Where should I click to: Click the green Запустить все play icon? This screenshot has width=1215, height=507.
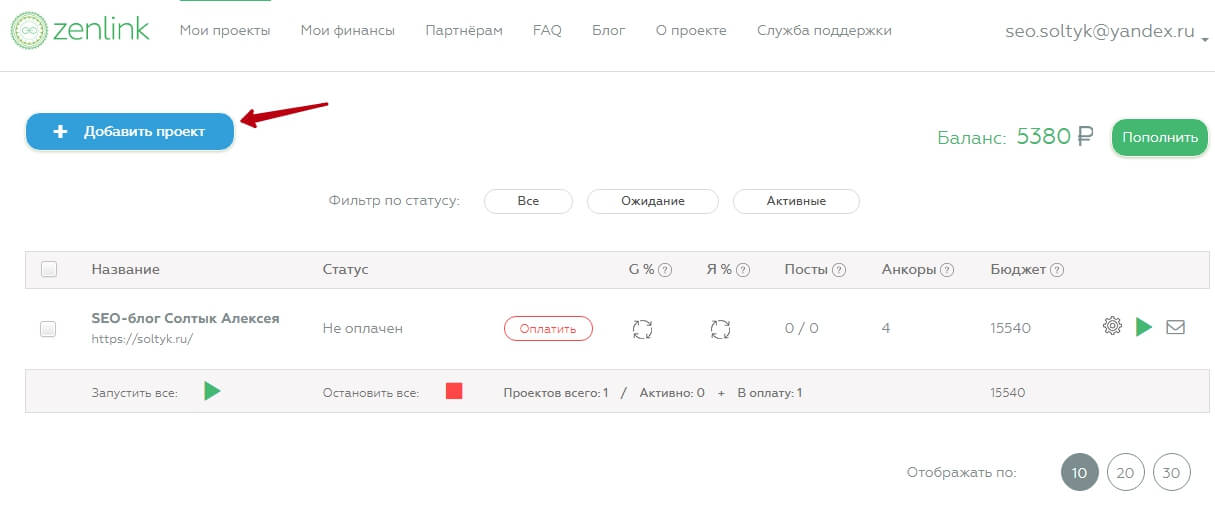[x=212, y=391]
